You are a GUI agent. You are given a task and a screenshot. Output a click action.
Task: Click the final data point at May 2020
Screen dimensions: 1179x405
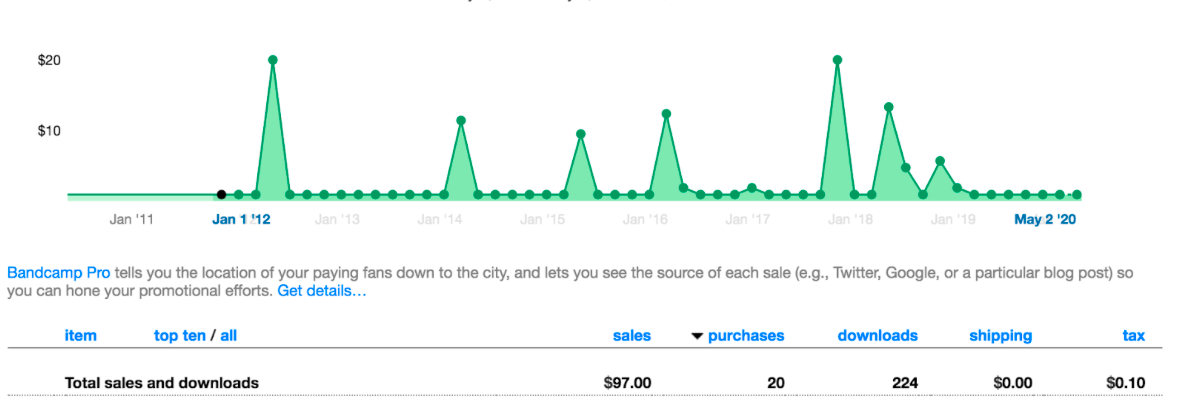[1076, 195]
